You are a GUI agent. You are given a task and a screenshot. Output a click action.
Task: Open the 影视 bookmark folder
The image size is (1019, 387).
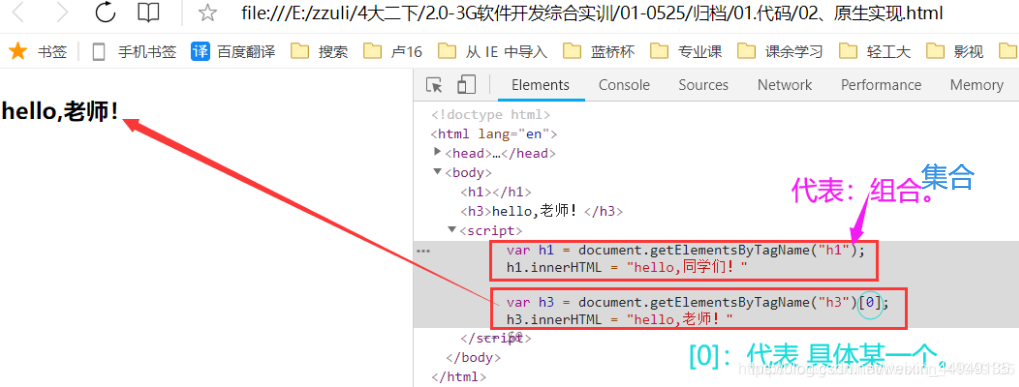coord(955,52)
